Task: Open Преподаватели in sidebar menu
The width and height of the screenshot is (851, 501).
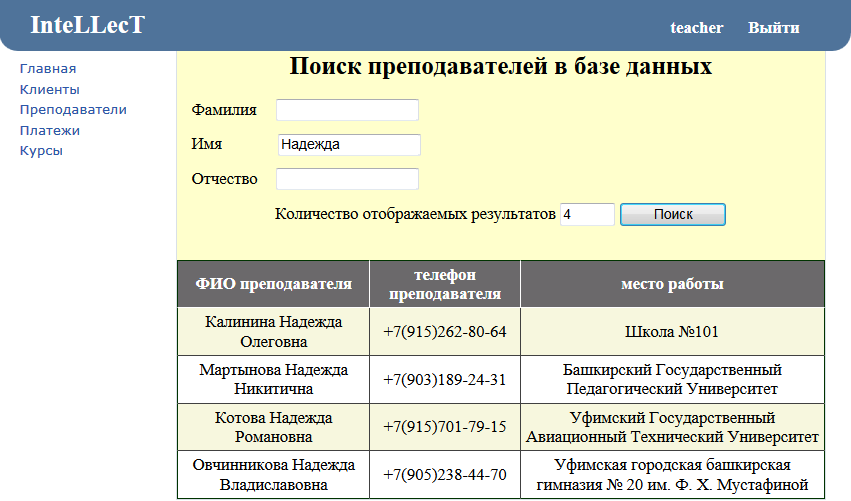Action: [x=73, y=110]
